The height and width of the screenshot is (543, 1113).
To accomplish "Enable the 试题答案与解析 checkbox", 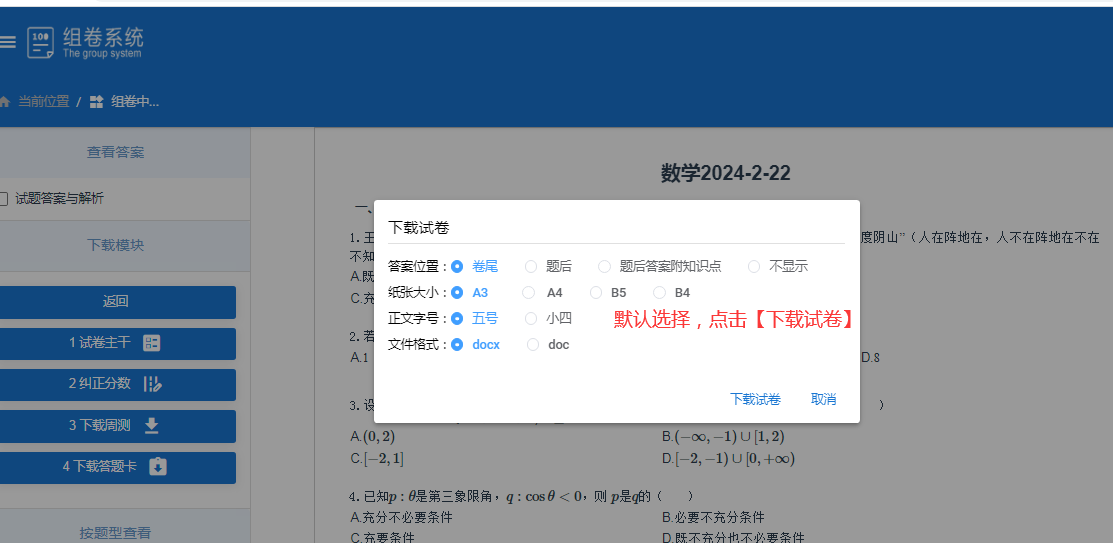I will pos(4,199).
